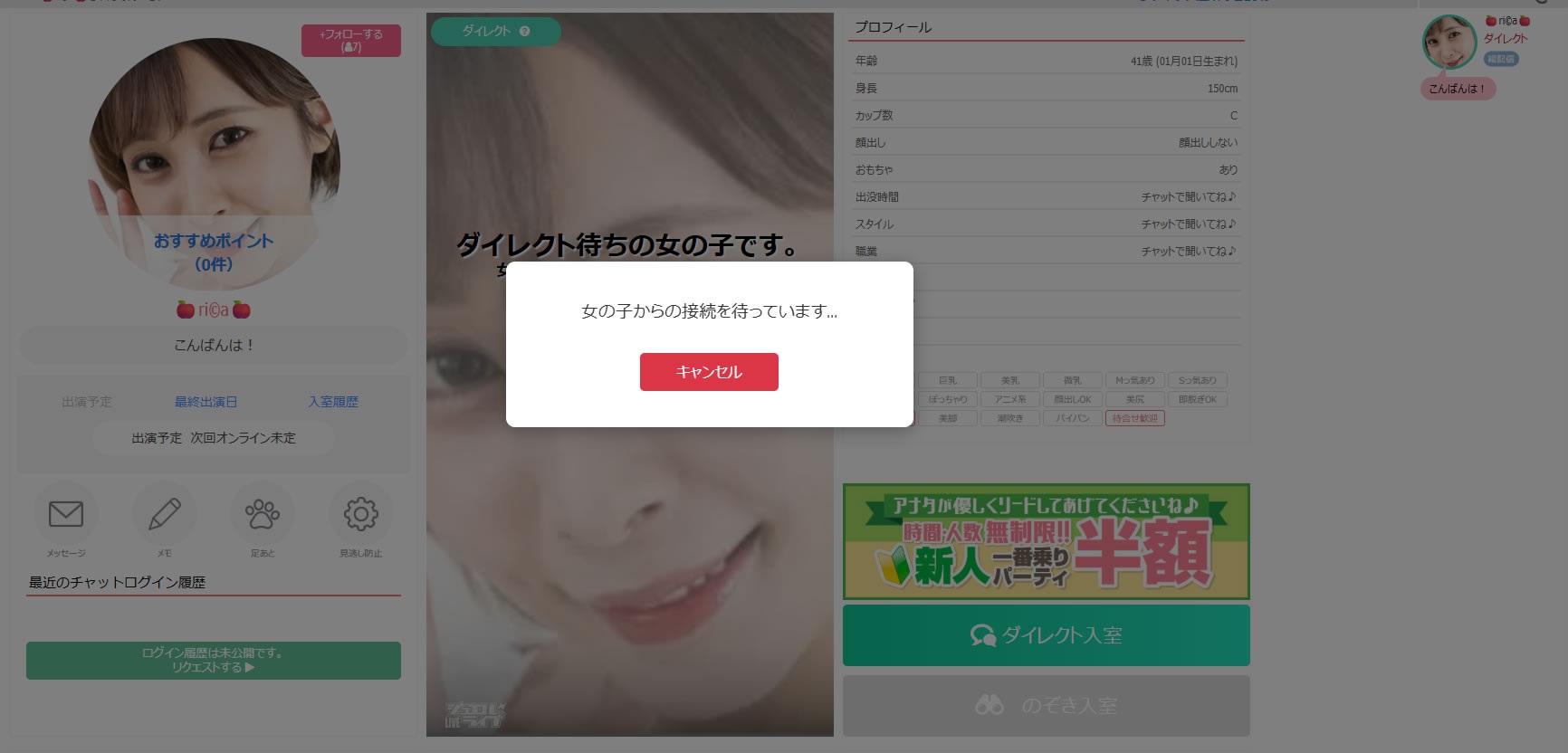Switch to the 最終出演日 tab
The height and width of the screenshot is (753, 1568).
(x=206, y=402)
